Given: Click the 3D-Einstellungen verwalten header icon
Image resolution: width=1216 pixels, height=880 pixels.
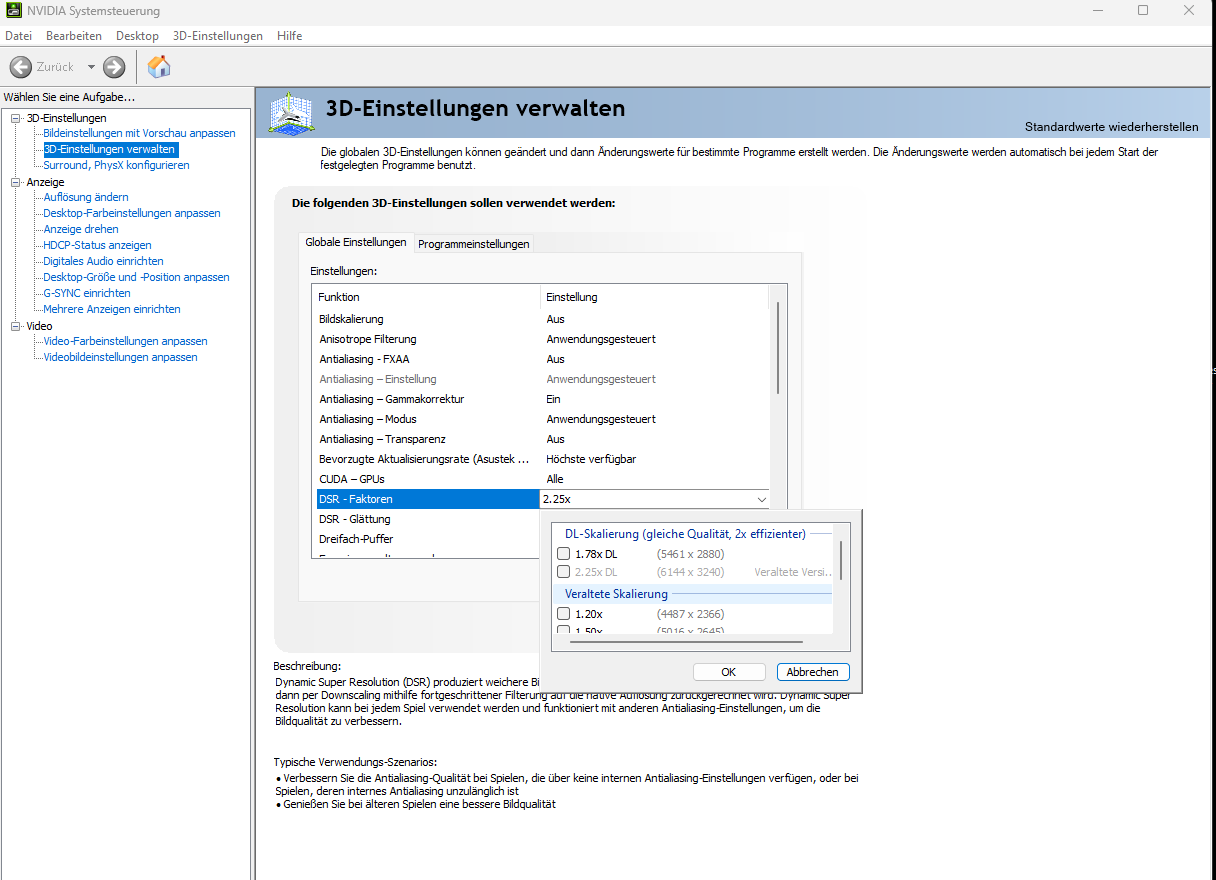Looking at the screenshot, I should (291, 113).
